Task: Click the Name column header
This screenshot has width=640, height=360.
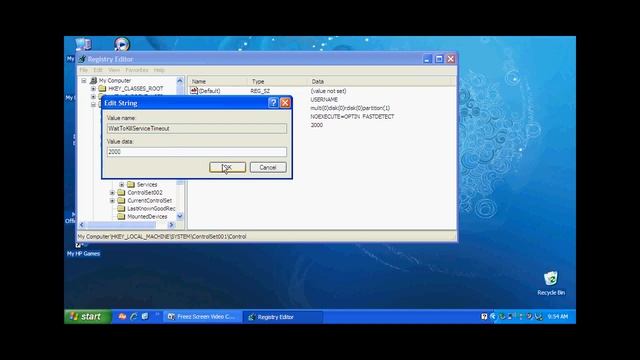Action: (x=217, y=82)
